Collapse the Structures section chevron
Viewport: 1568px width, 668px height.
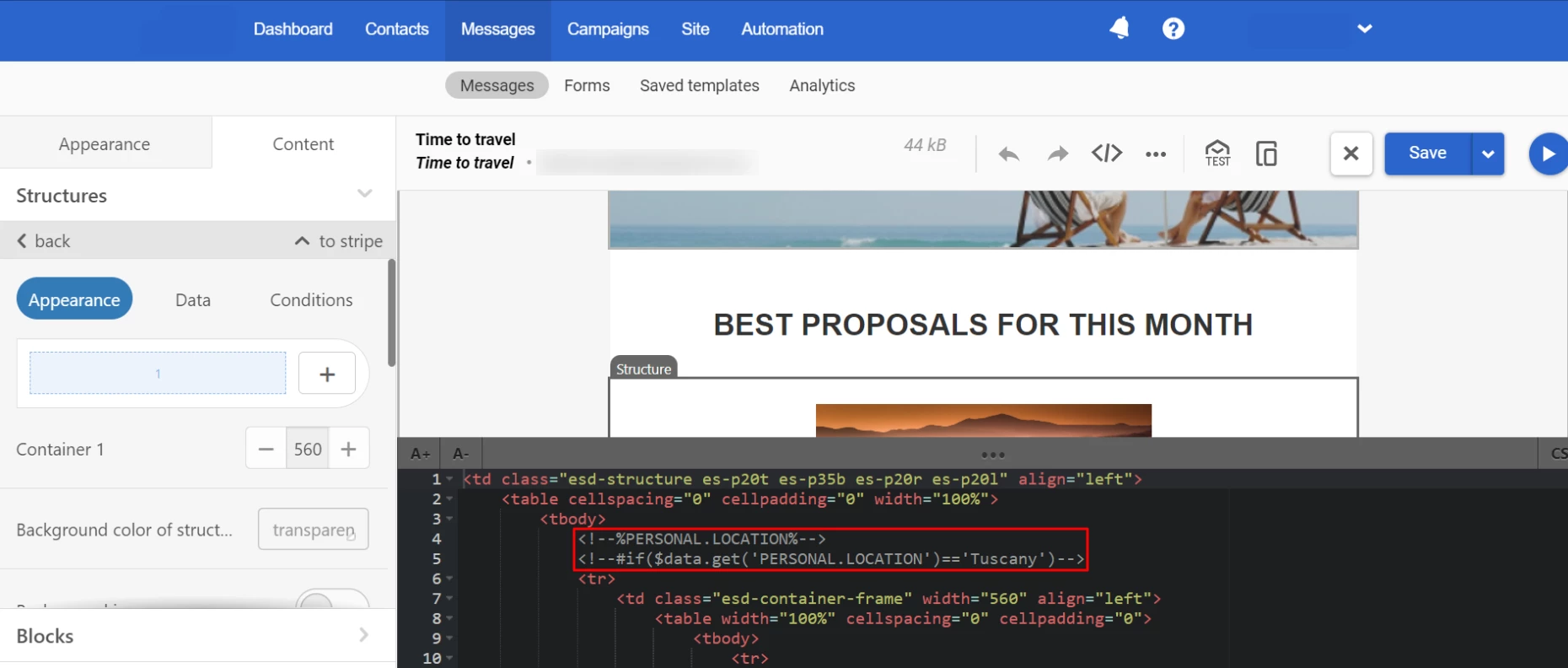pyautogui.click(x=364, y=194)
